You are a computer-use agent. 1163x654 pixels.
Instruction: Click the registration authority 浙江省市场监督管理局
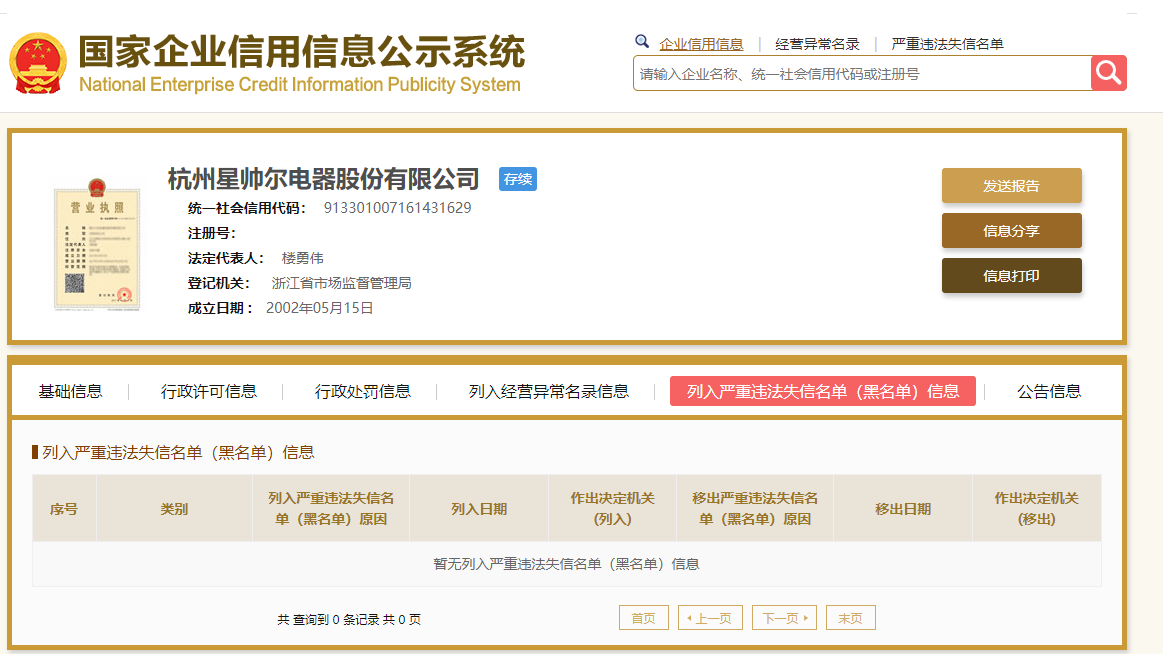coord(341,283)
